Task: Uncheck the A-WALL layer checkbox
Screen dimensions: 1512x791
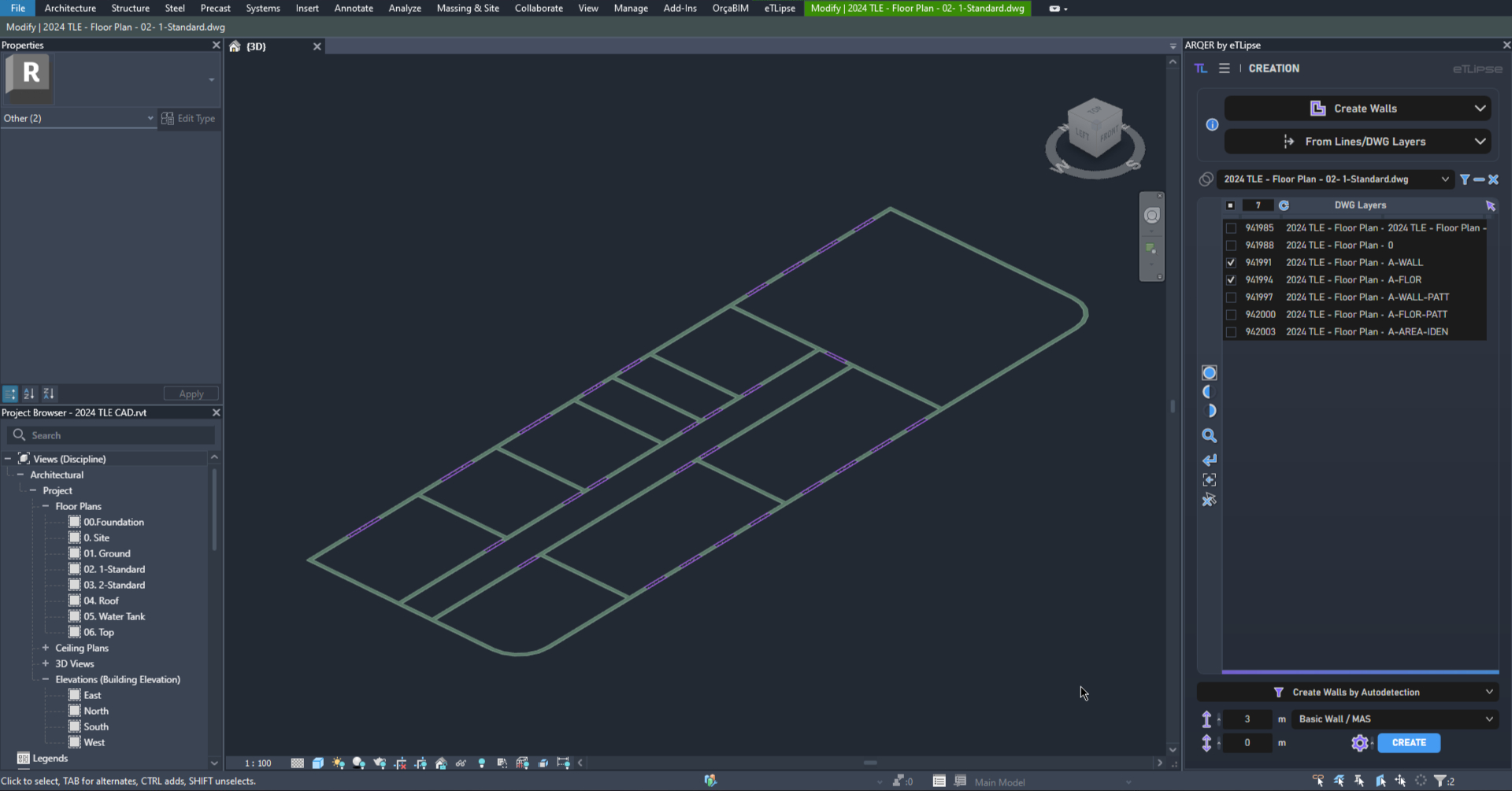Action: [x=1231, y=263]
